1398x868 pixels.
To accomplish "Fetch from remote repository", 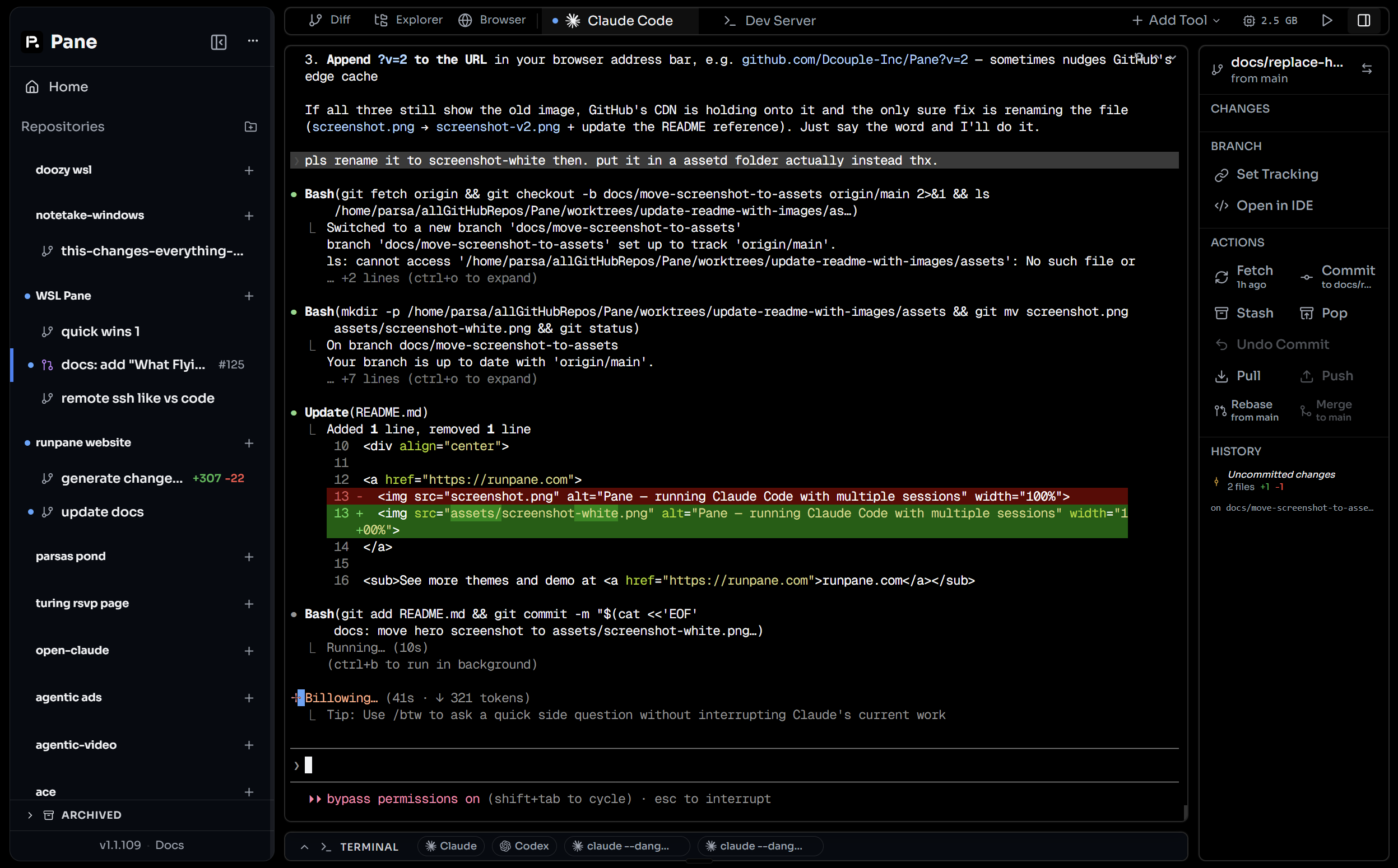I will (x=1244, y=277).
